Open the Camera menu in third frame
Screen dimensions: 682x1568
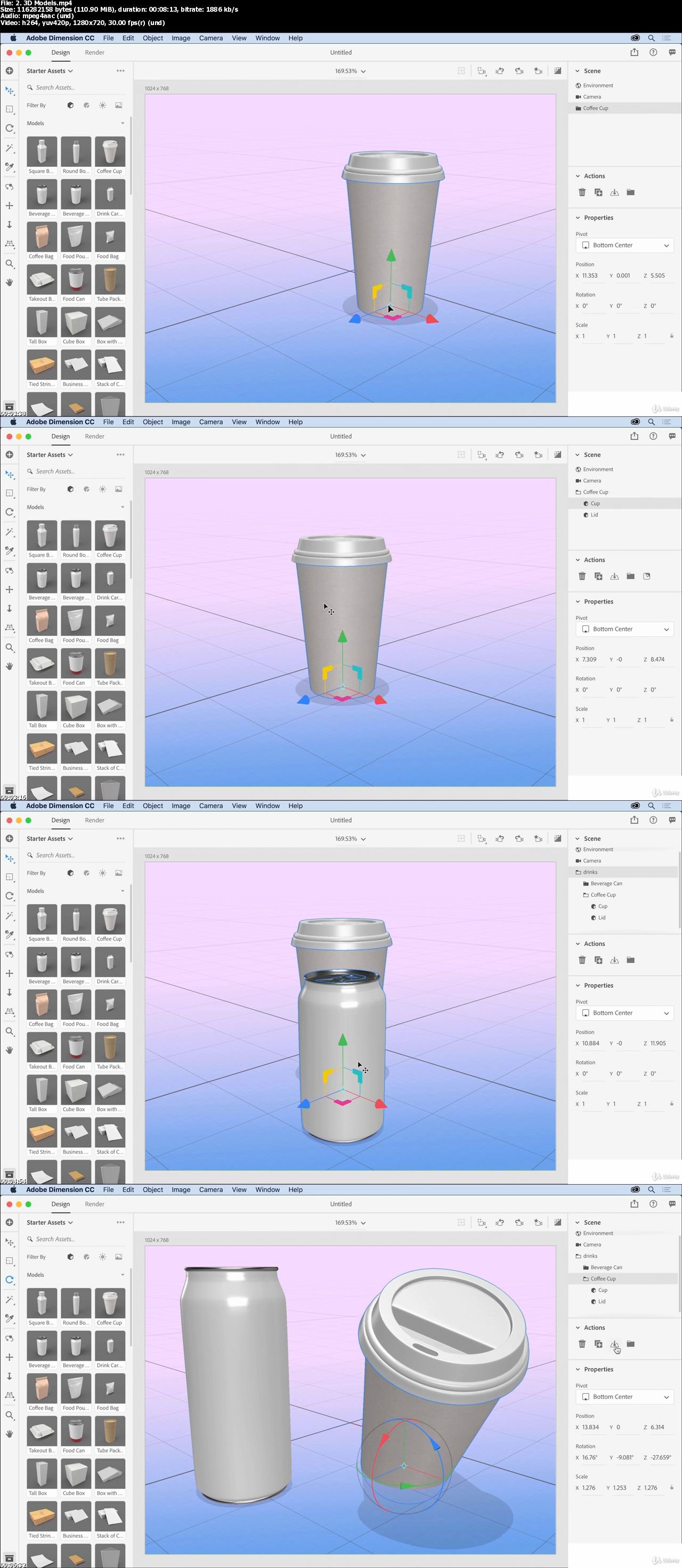pos(210,806)
